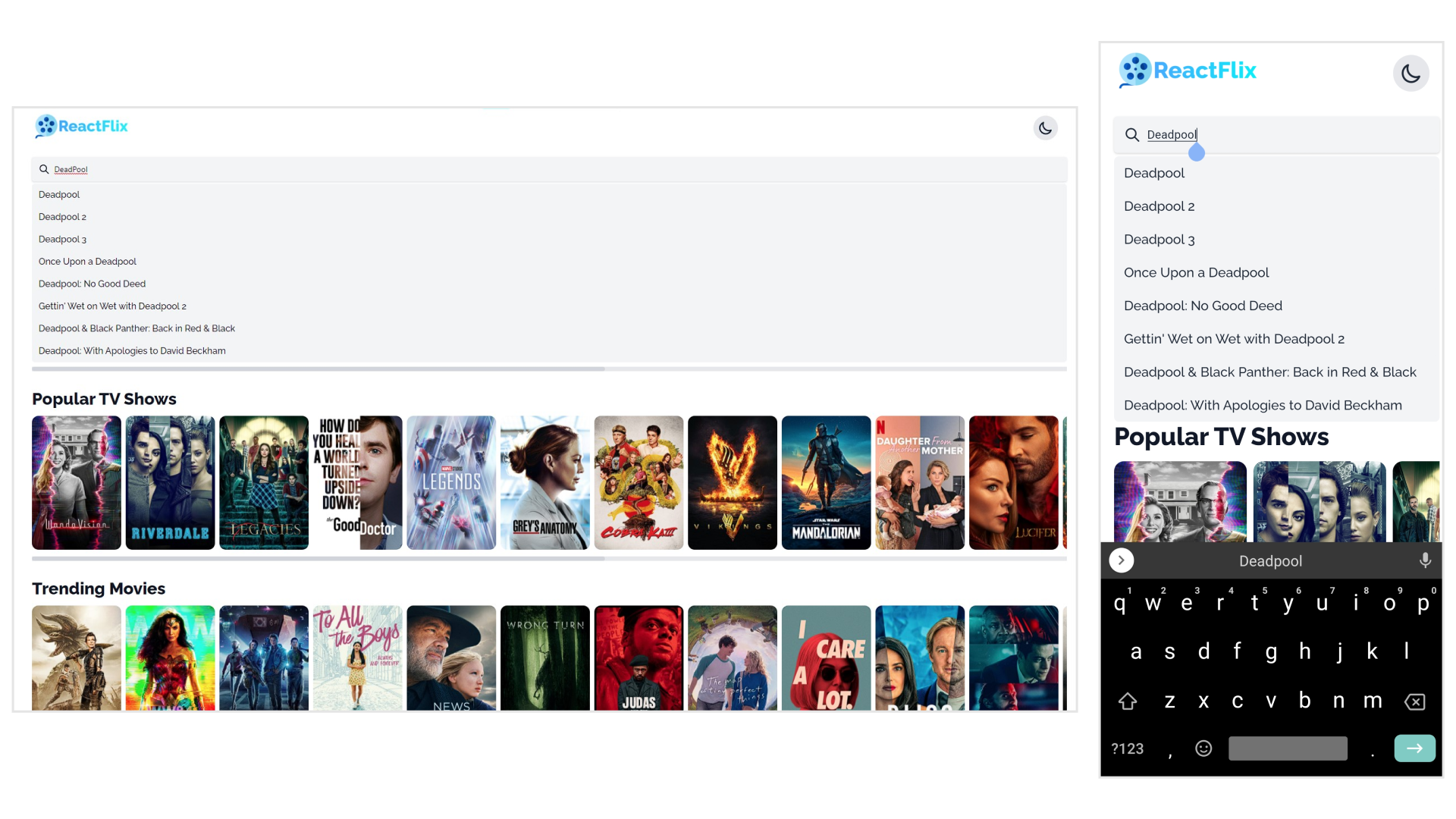Click the desktop search input field
The height and width of the screenshot is (819, 1456).
click(x=531, y=169)
